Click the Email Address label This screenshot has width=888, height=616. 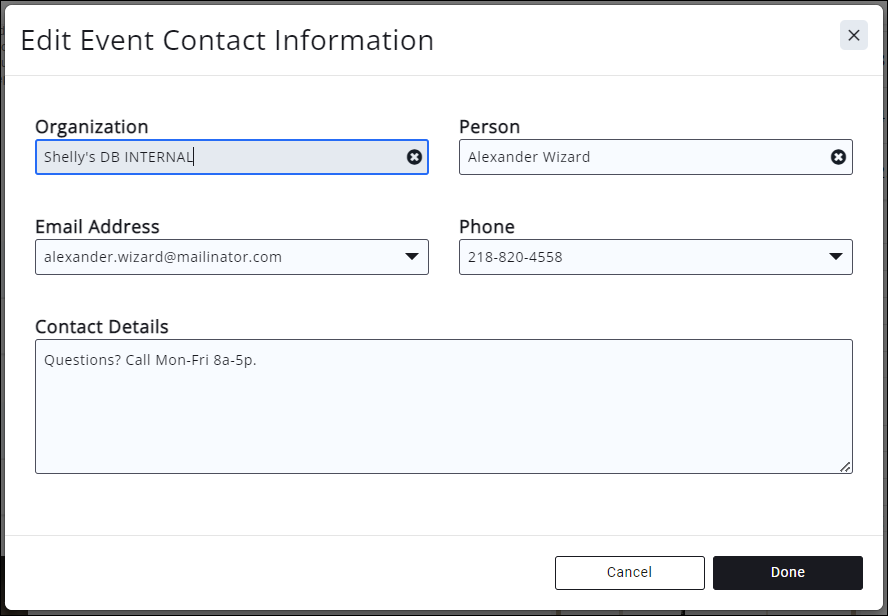[x=97, y=227]
